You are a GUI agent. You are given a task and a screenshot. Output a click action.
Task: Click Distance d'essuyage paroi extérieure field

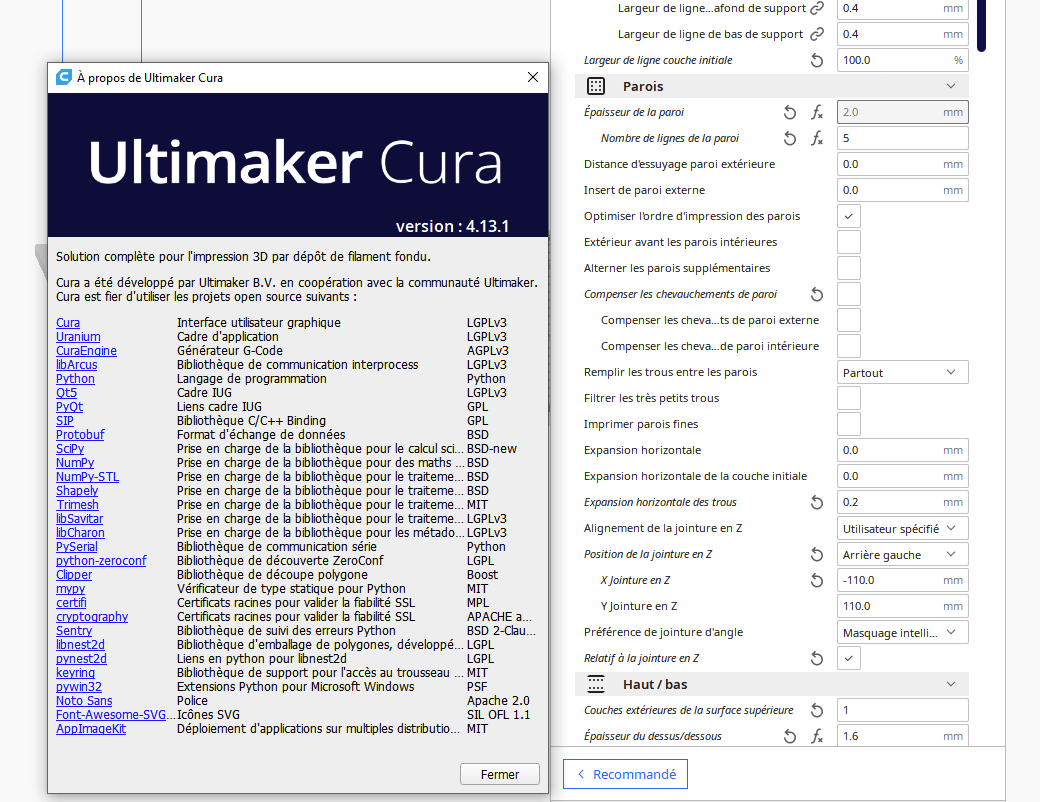902,164
